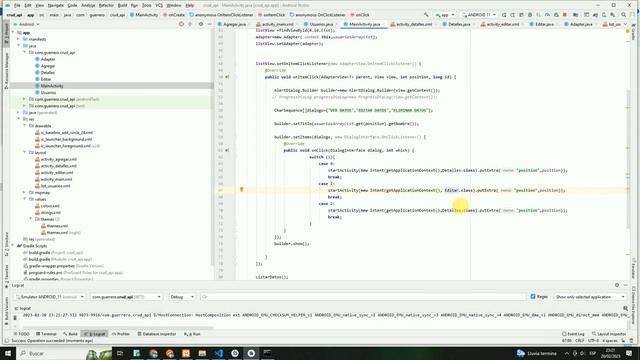Open the Show only selected application dropdown
Image resolution: width=640 pixels, height=360 pixels.
coord(590,297)
